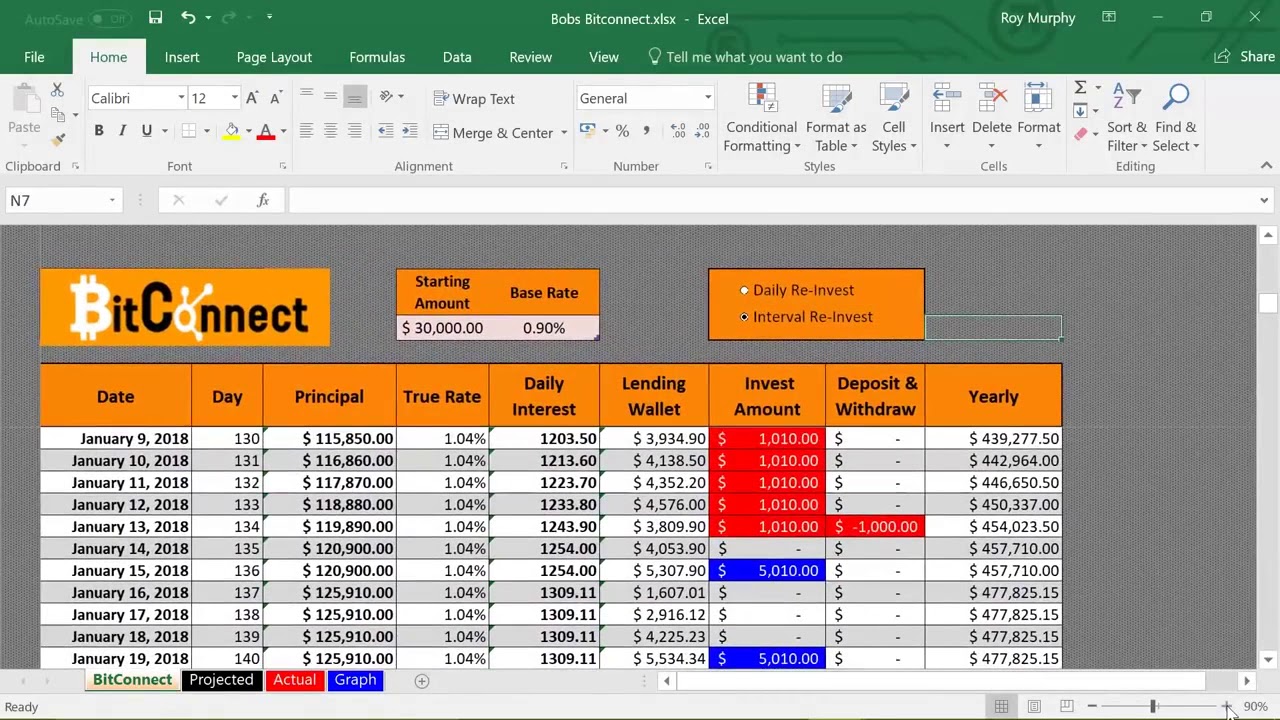Toggle Bold formatting
Viewport: 1280px width, 720px height.
[98, 131]
